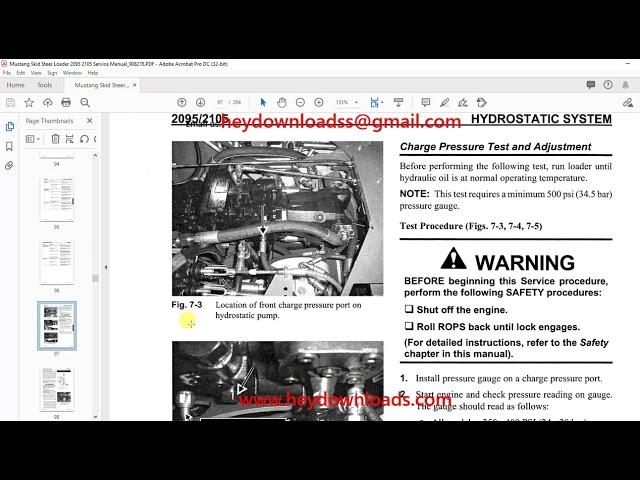Open the Find text magnifier icon
This screenshot has width=640, height=480.
[x=85, y=102]
